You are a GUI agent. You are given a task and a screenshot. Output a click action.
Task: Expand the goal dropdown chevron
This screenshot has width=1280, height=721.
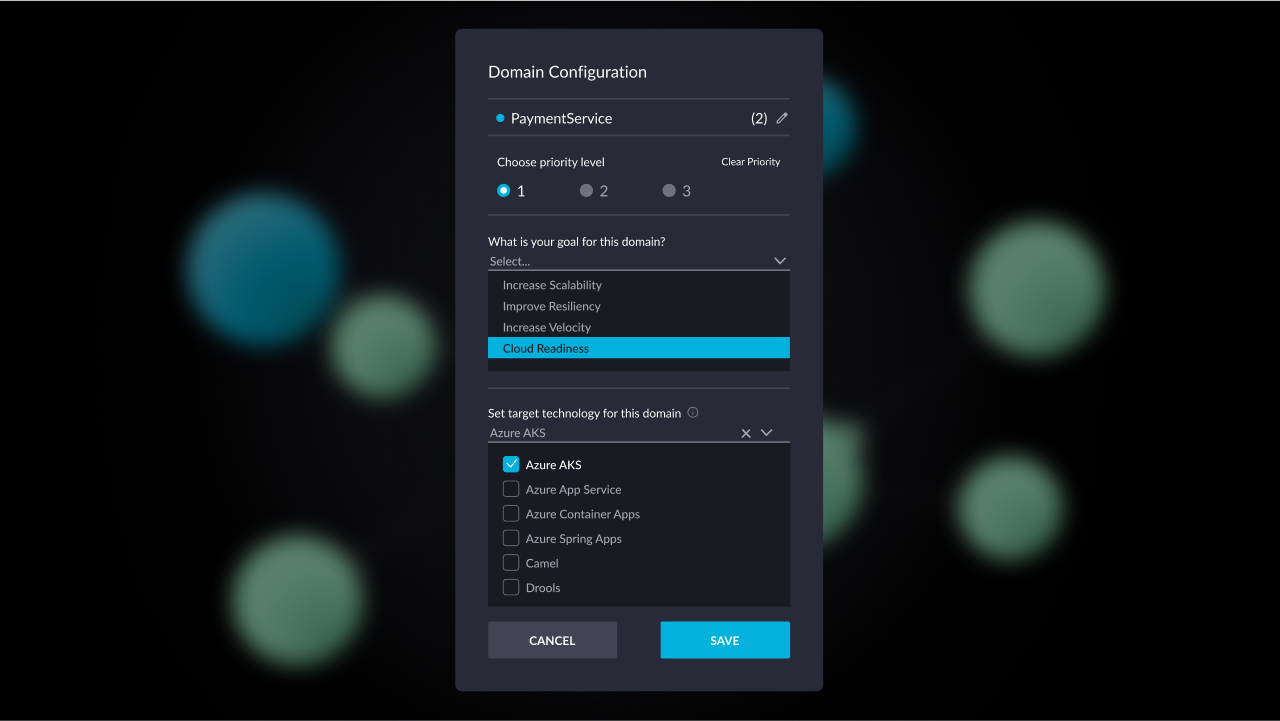[779, 260]
